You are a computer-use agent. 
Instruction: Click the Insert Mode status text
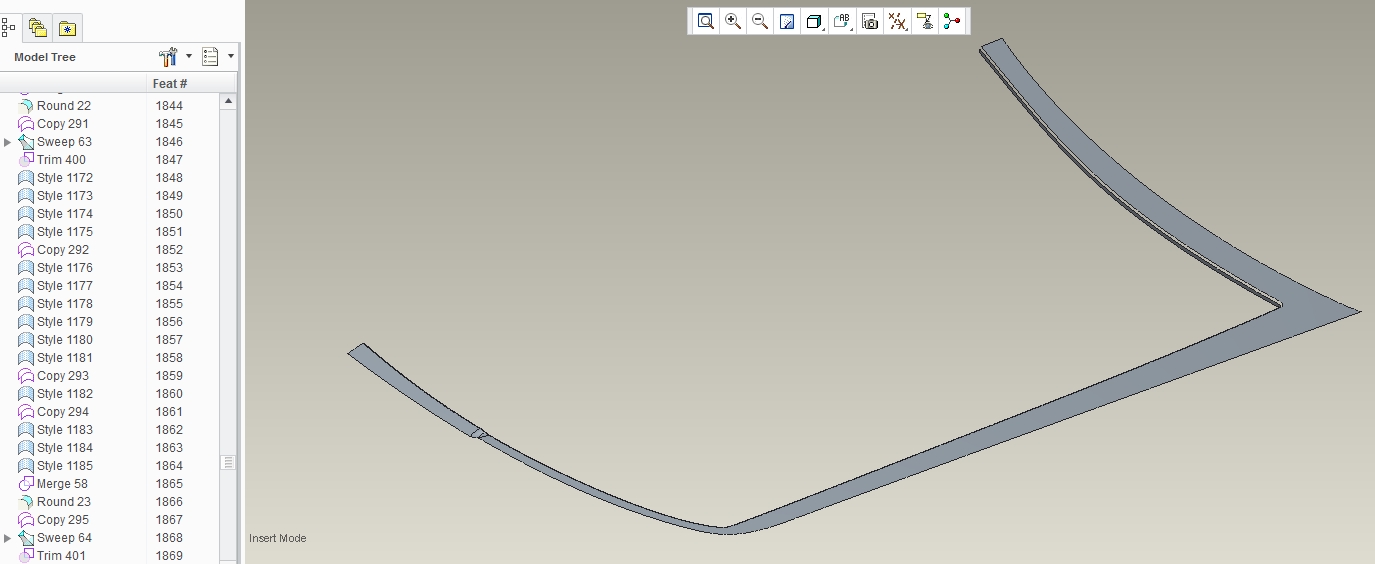(278, 538)
